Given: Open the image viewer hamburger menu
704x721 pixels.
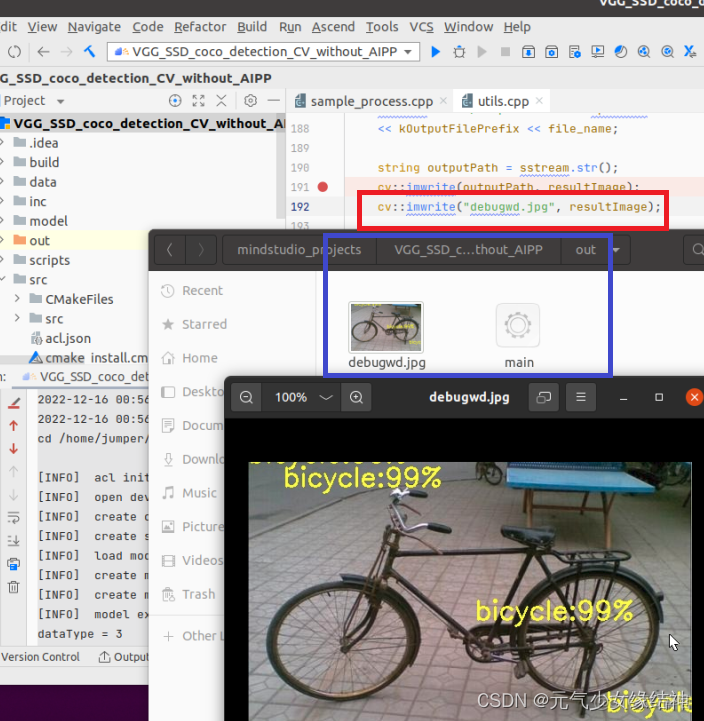Looking at the screenshot, I should click(x=581, y=397).
